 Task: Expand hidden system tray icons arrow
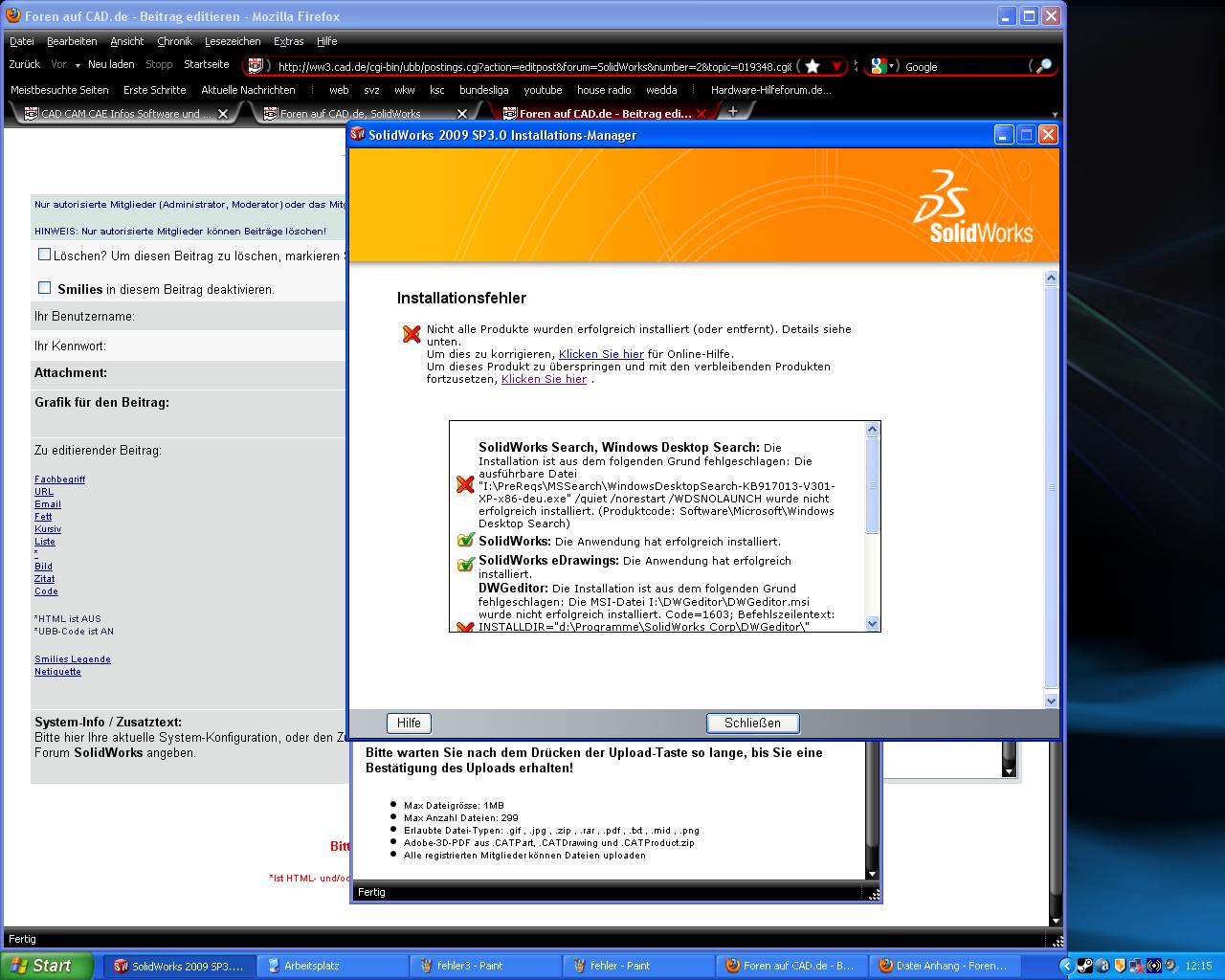click(1067, 966)
